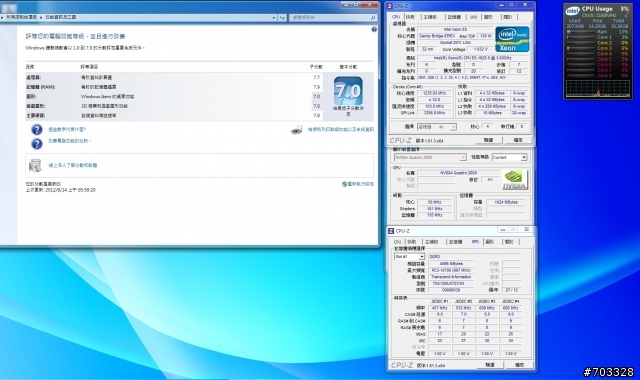
Task: Click the 130 W Max TDP value
Action: (486, 36)
